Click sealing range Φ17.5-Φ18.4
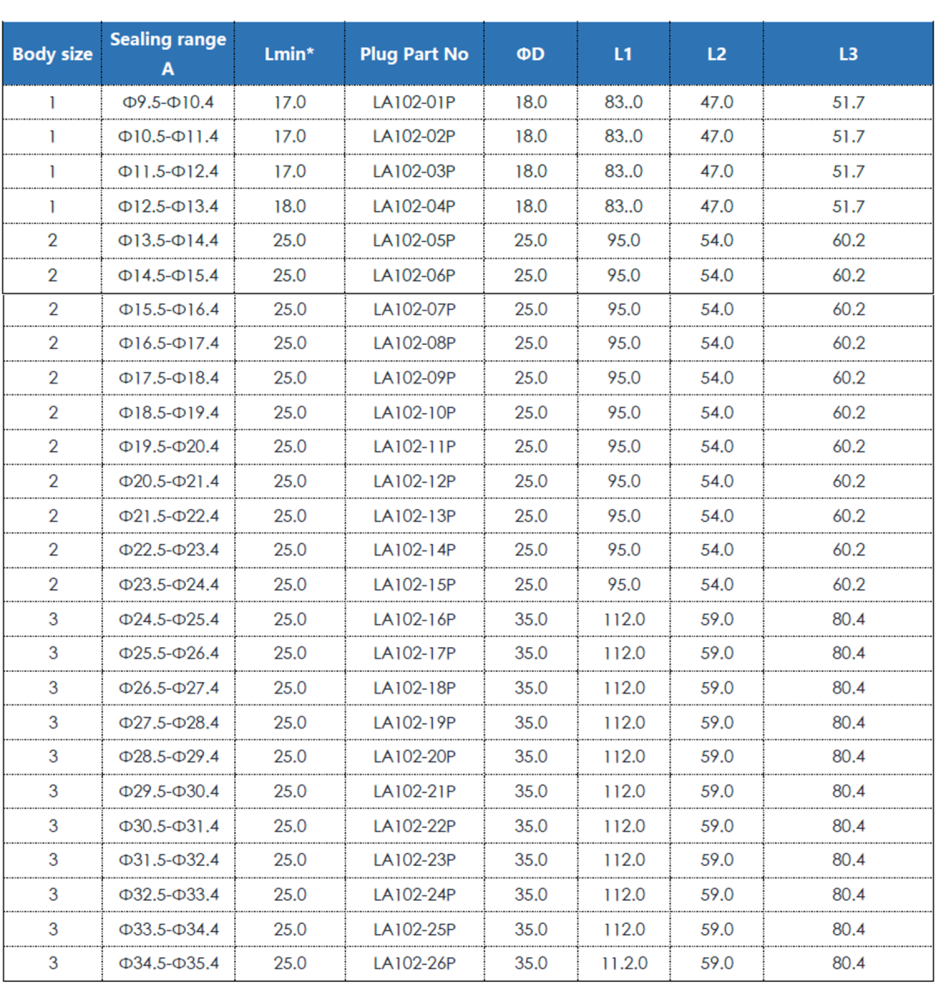This screenshot has height=987, width=936. 169,378
